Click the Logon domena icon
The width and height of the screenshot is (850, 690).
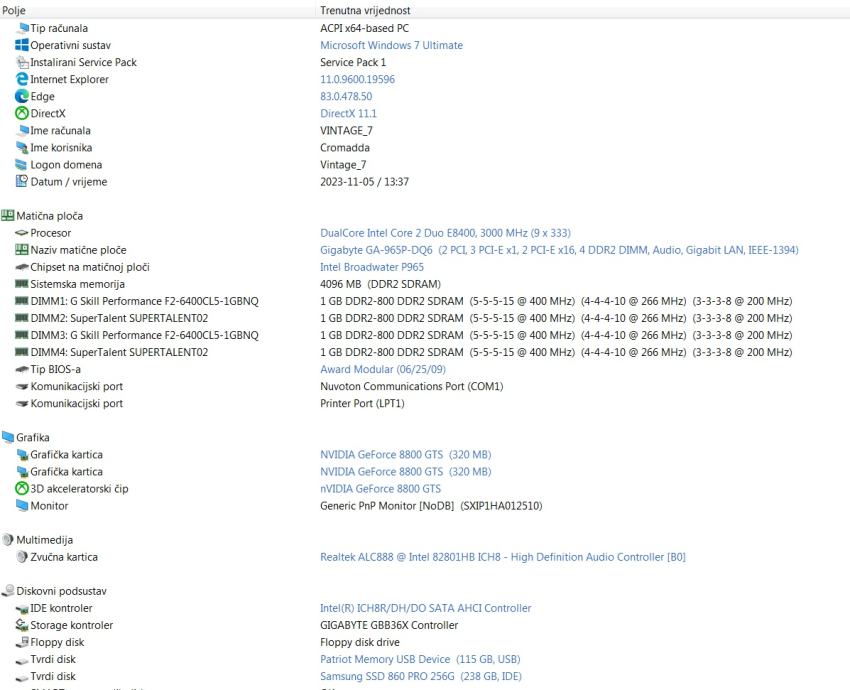click(x=22, y=165)
